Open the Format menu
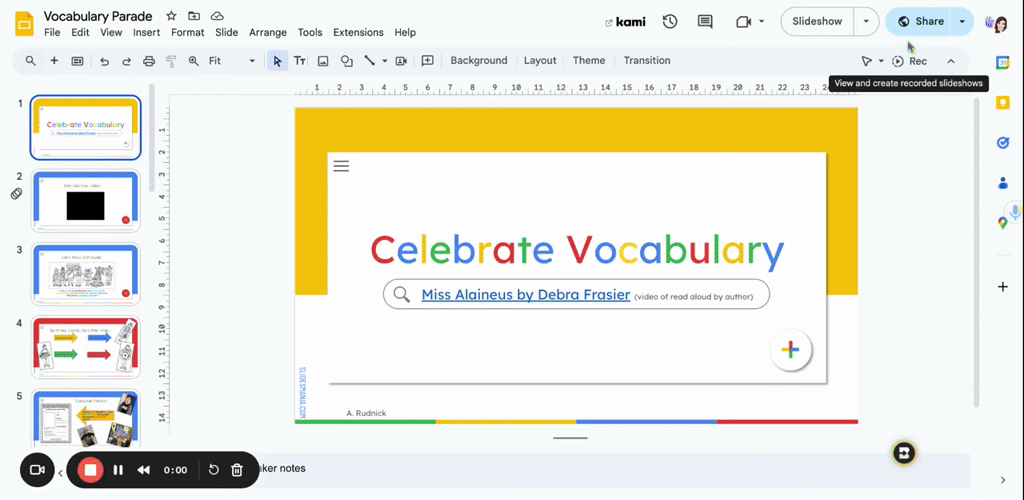 [x=188, y=33]
